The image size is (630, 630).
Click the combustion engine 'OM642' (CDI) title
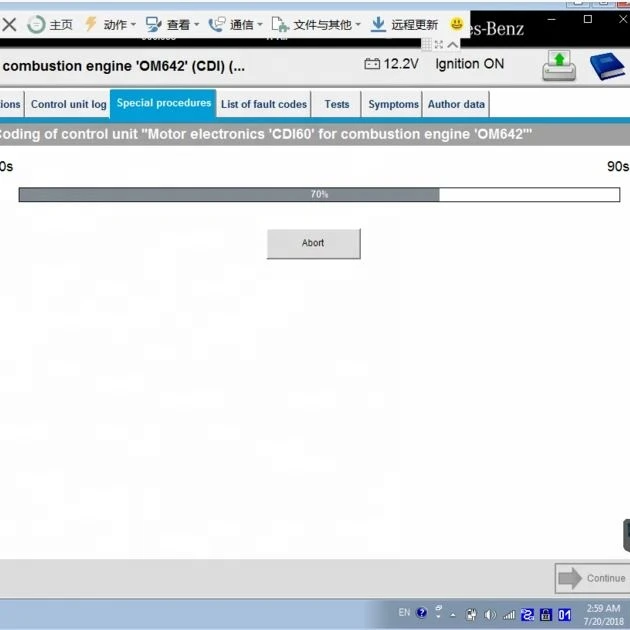click(x=124, y=66)
